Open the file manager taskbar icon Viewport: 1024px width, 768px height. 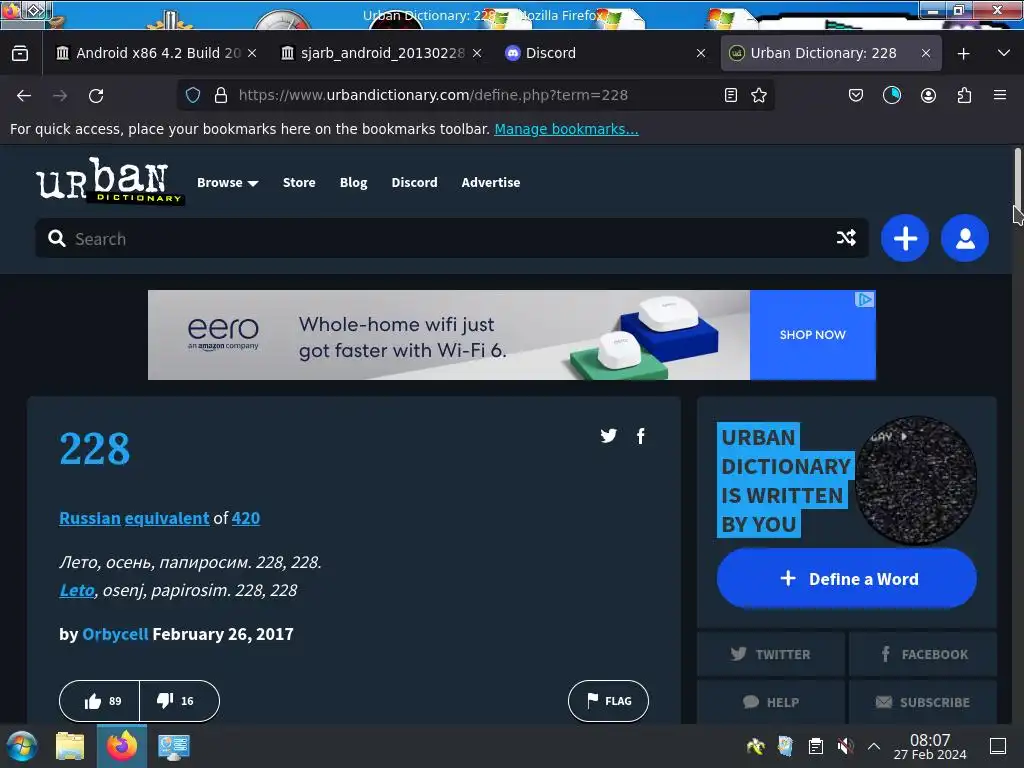point(70,746)
